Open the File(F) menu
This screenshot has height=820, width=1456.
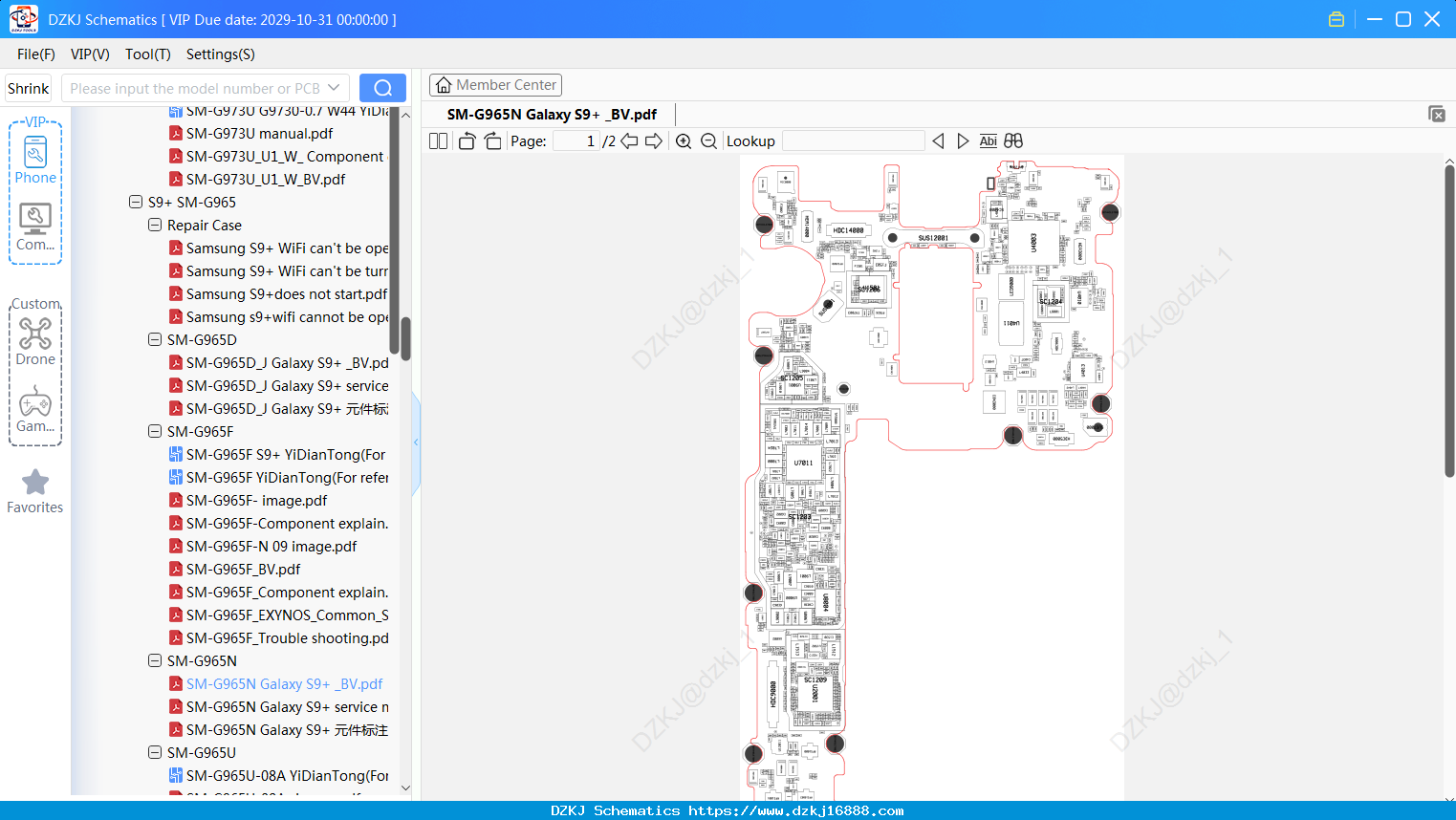(36, 54)
